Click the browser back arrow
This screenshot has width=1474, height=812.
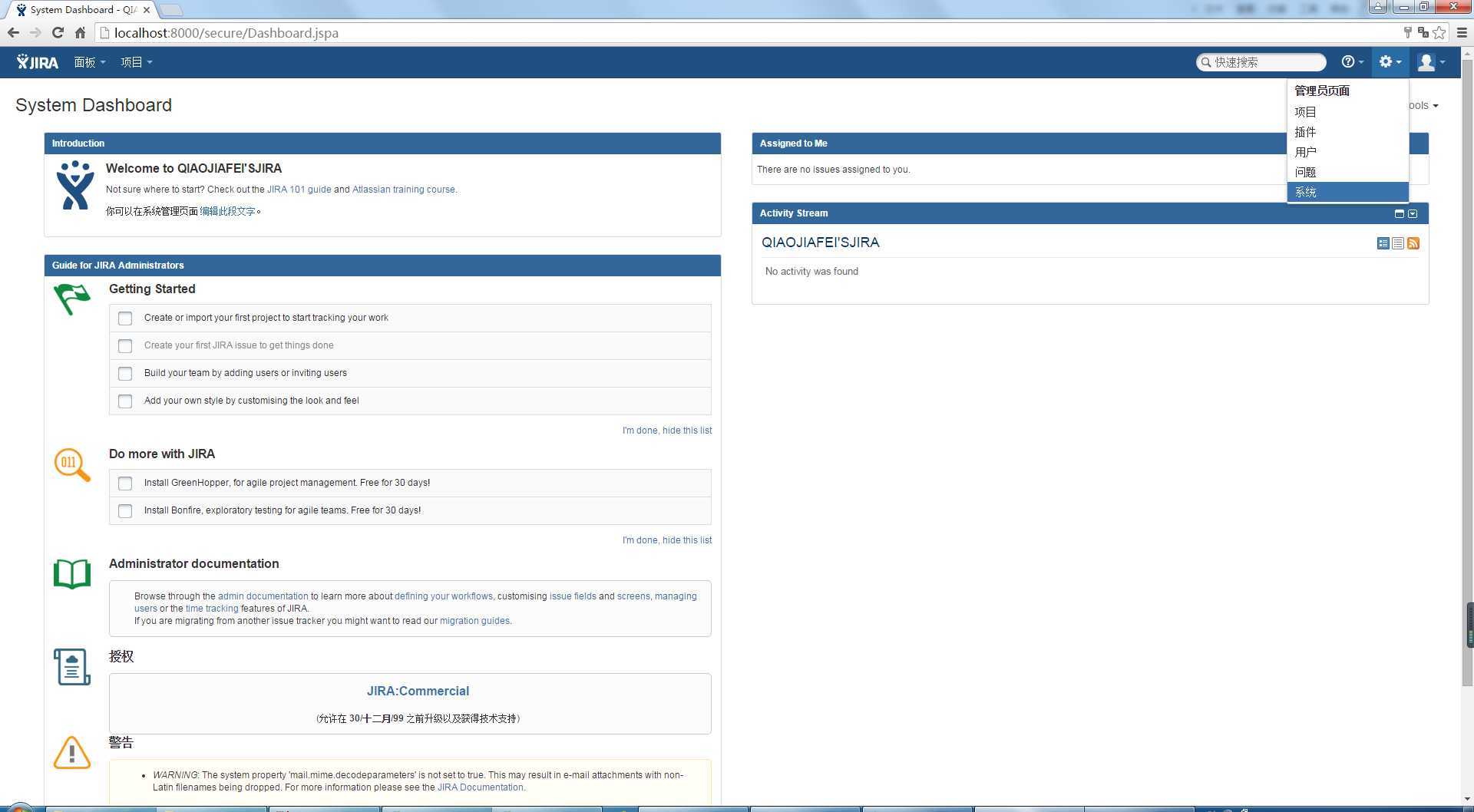coord(13,33)
